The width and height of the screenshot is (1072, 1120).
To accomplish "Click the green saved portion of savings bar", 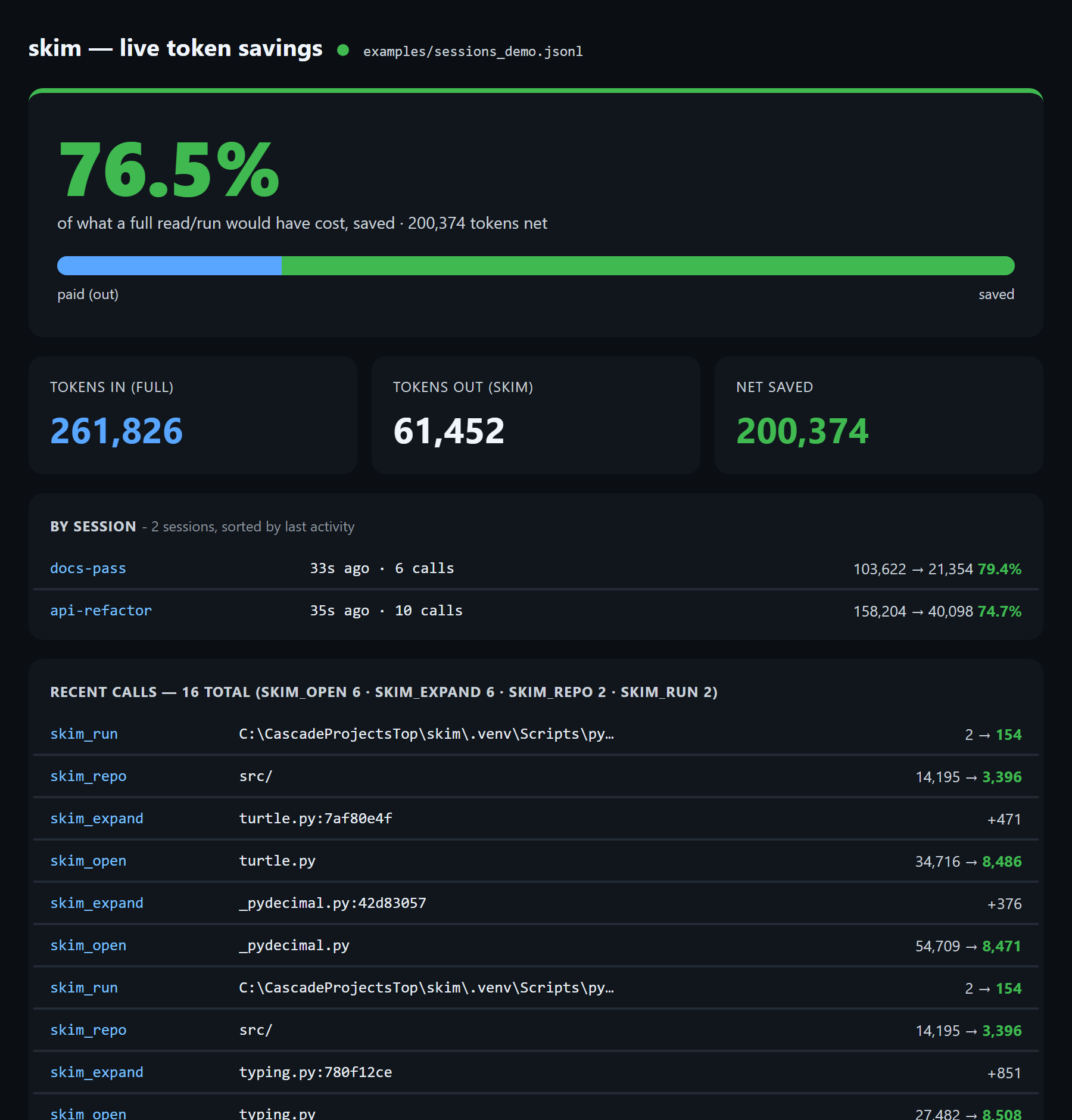I will click(x=648, y=266).
